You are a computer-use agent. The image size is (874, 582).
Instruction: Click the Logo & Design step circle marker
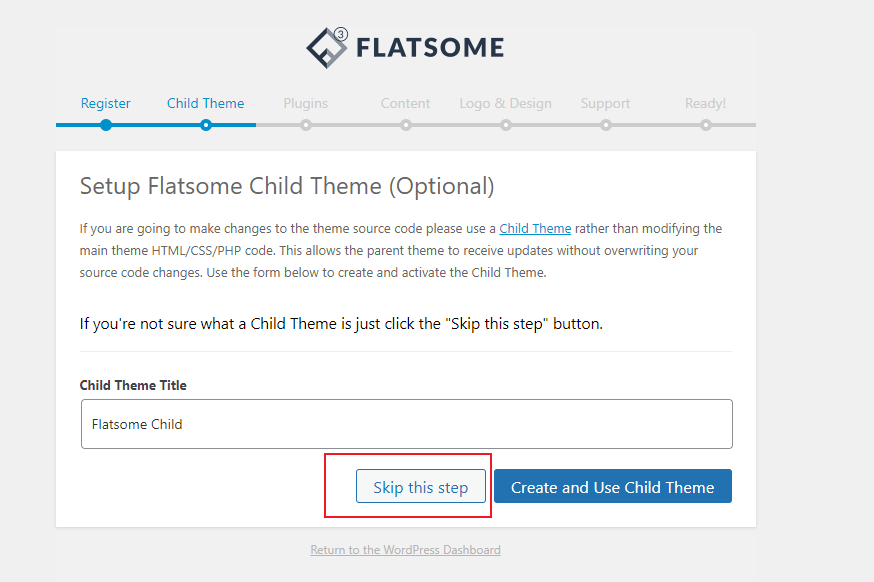coord(506,125)
